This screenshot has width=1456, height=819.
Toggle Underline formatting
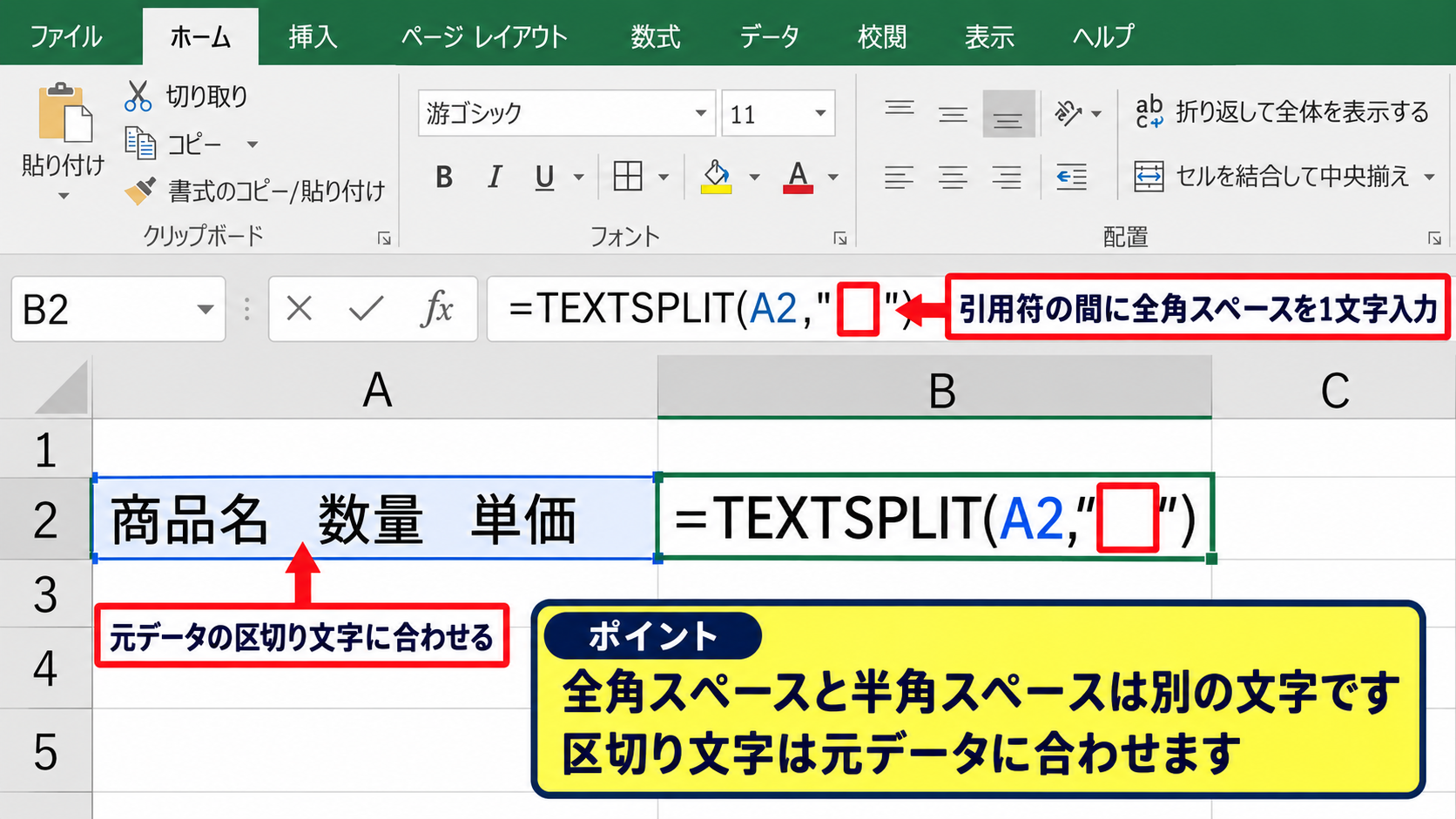(x=545, y=178)
